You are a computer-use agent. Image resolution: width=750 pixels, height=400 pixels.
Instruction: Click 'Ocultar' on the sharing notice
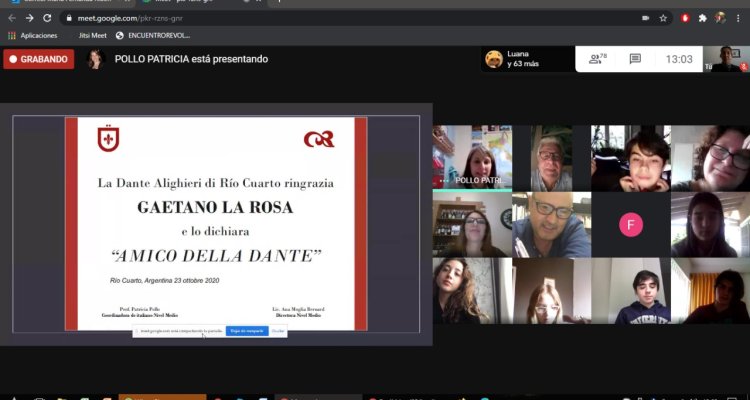tap(278, 331)
